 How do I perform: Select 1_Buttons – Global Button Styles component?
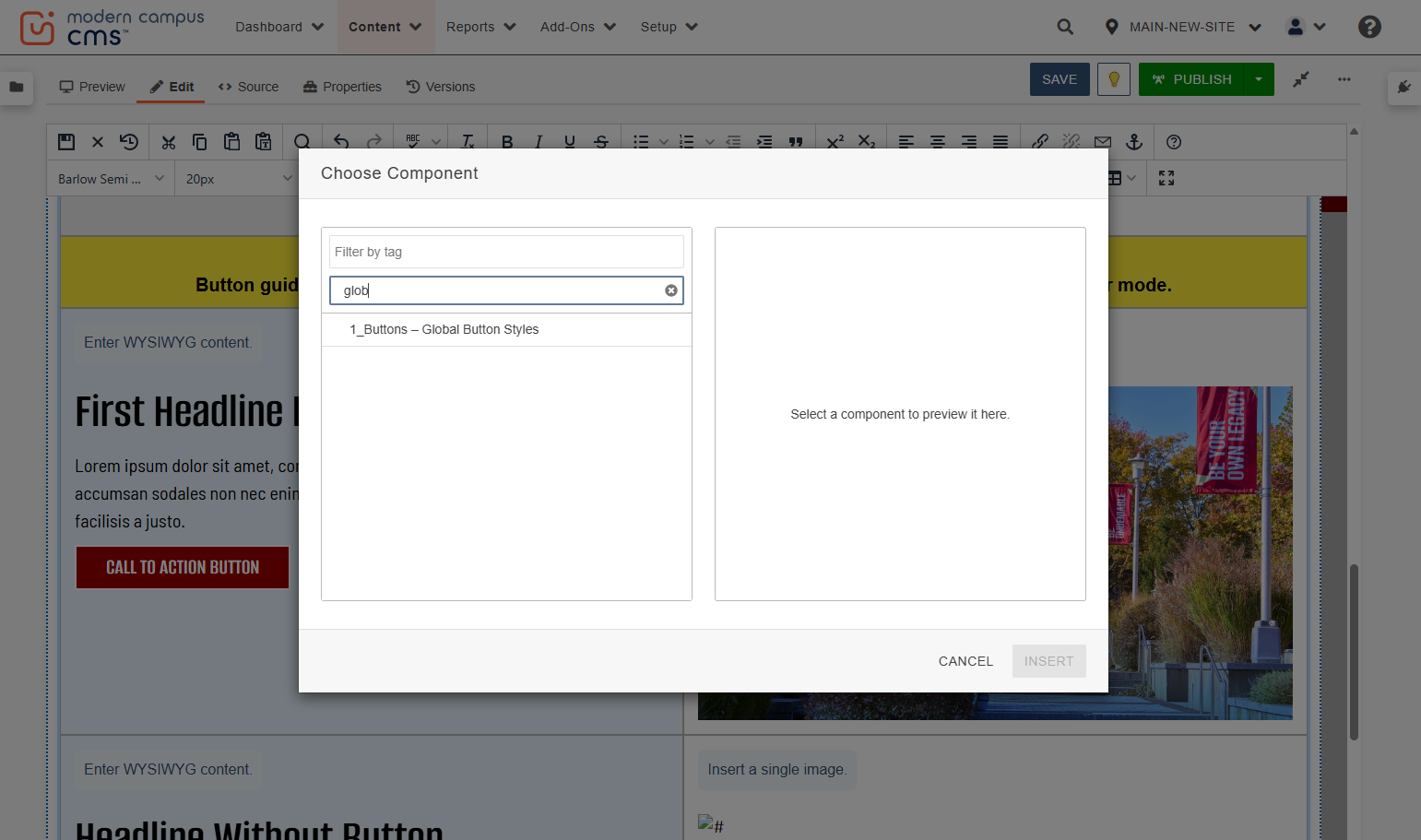tap(506, 329)
